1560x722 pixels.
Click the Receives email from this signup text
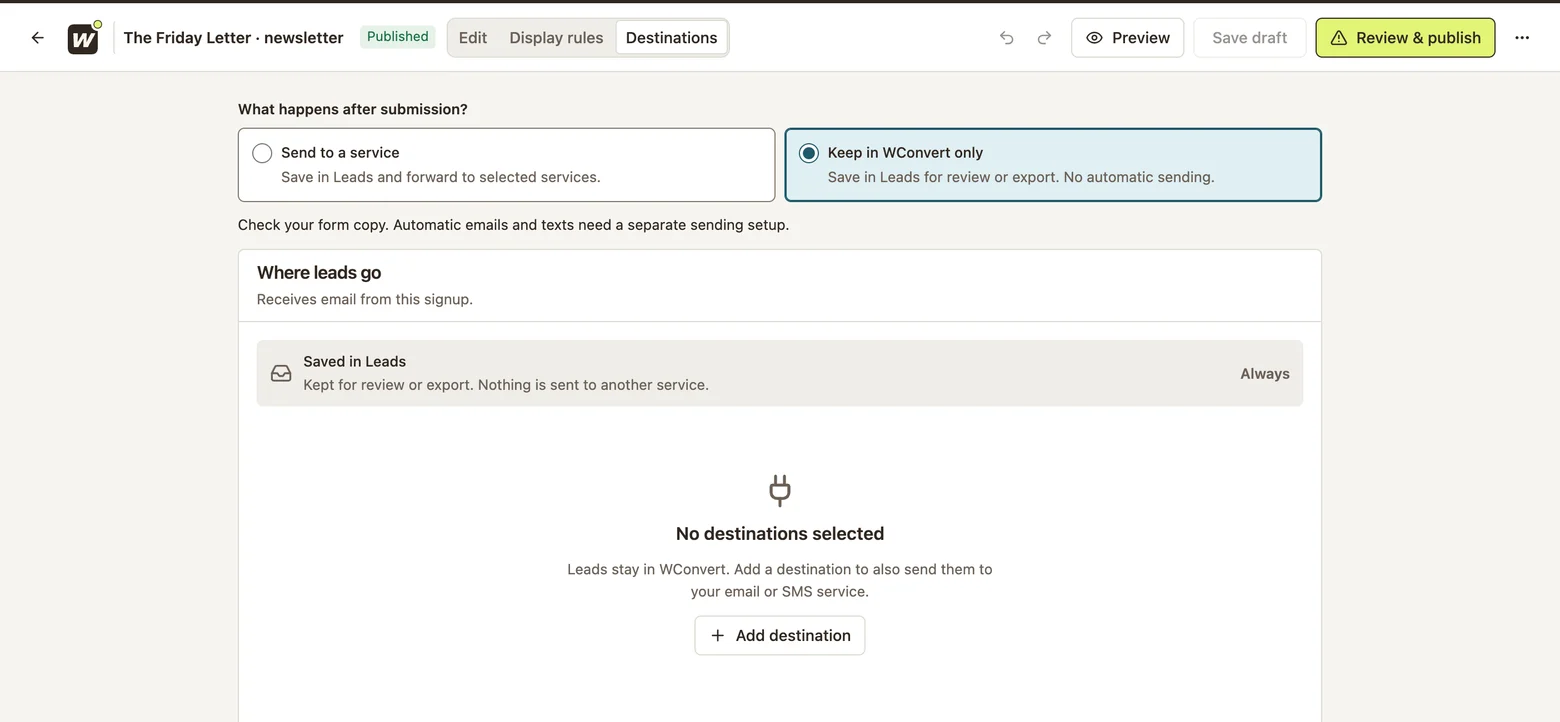(x=365, y=299)
